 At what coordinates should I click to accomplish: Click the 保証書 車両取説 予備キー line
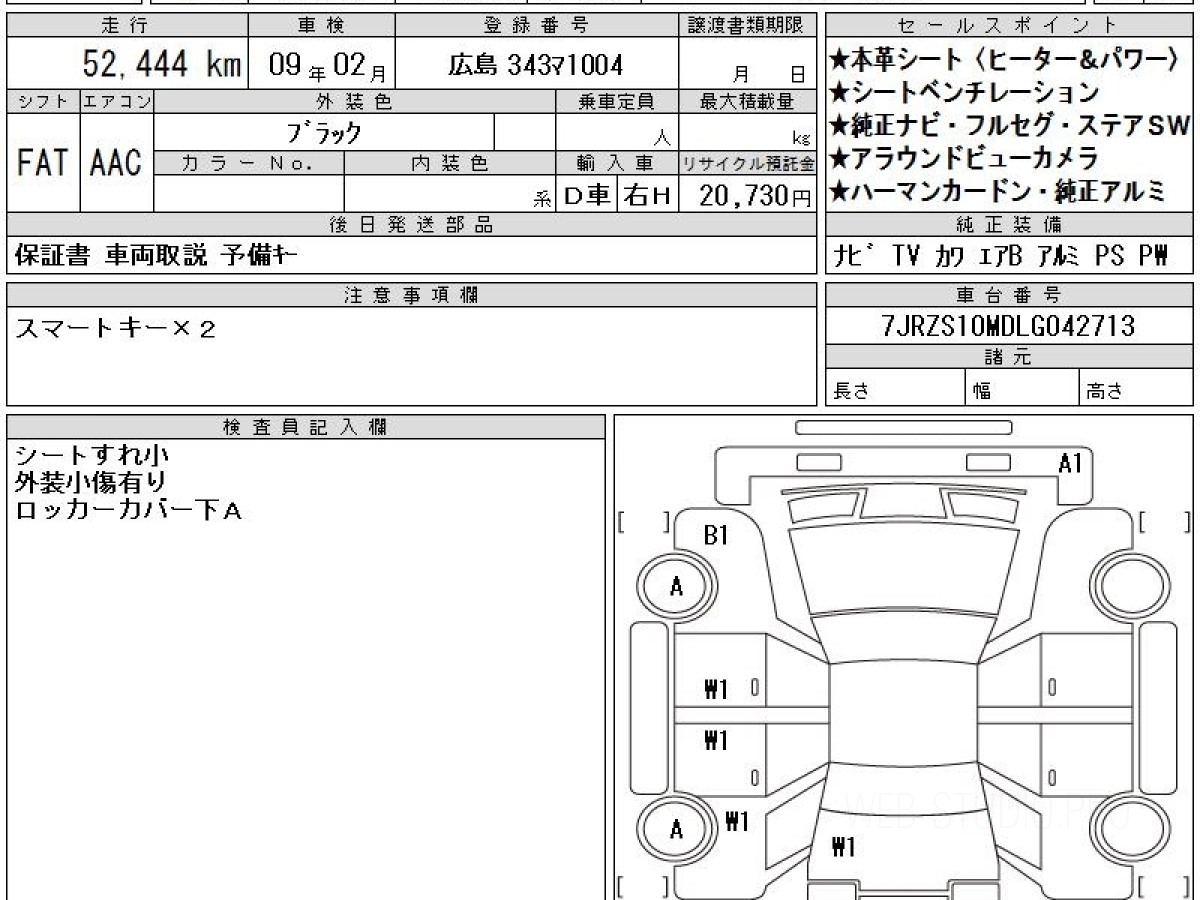(x=155, y=256)
